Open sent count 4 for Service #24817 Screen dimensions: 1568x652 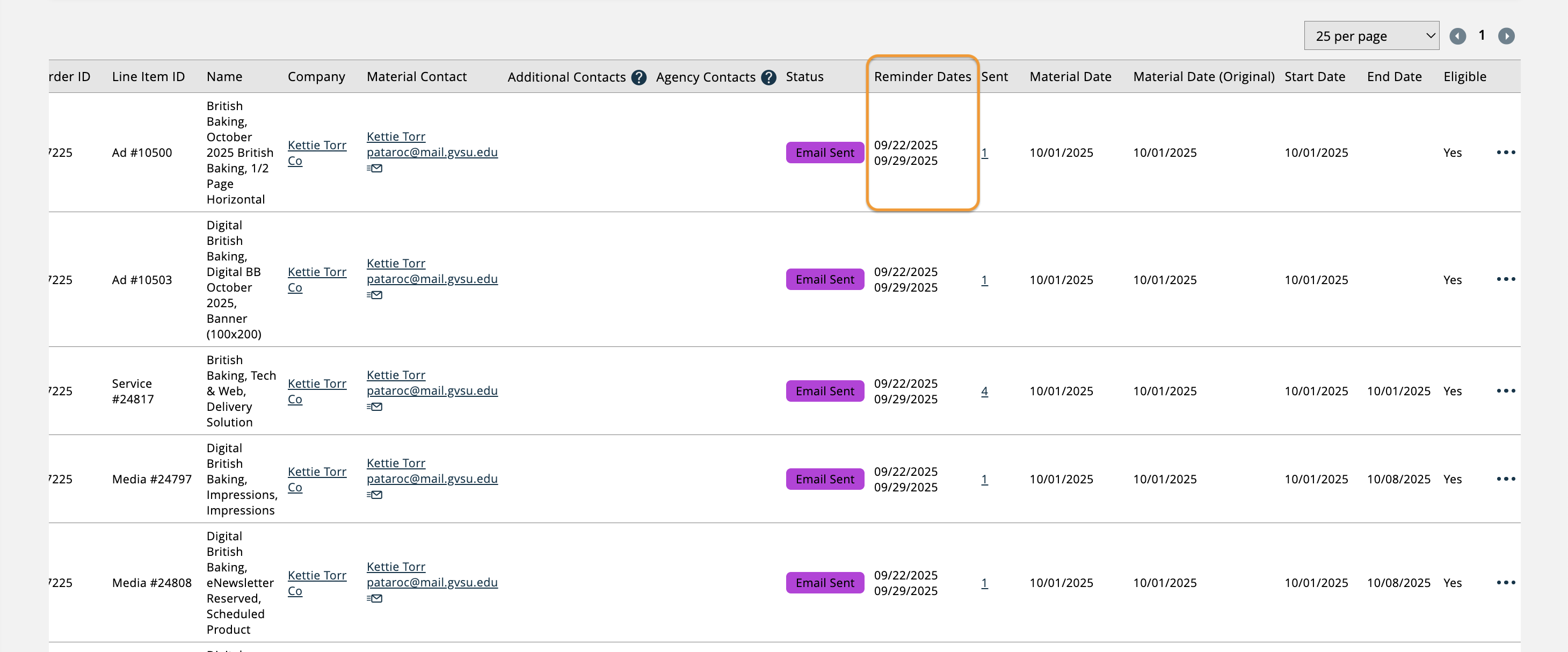[984, 392]
